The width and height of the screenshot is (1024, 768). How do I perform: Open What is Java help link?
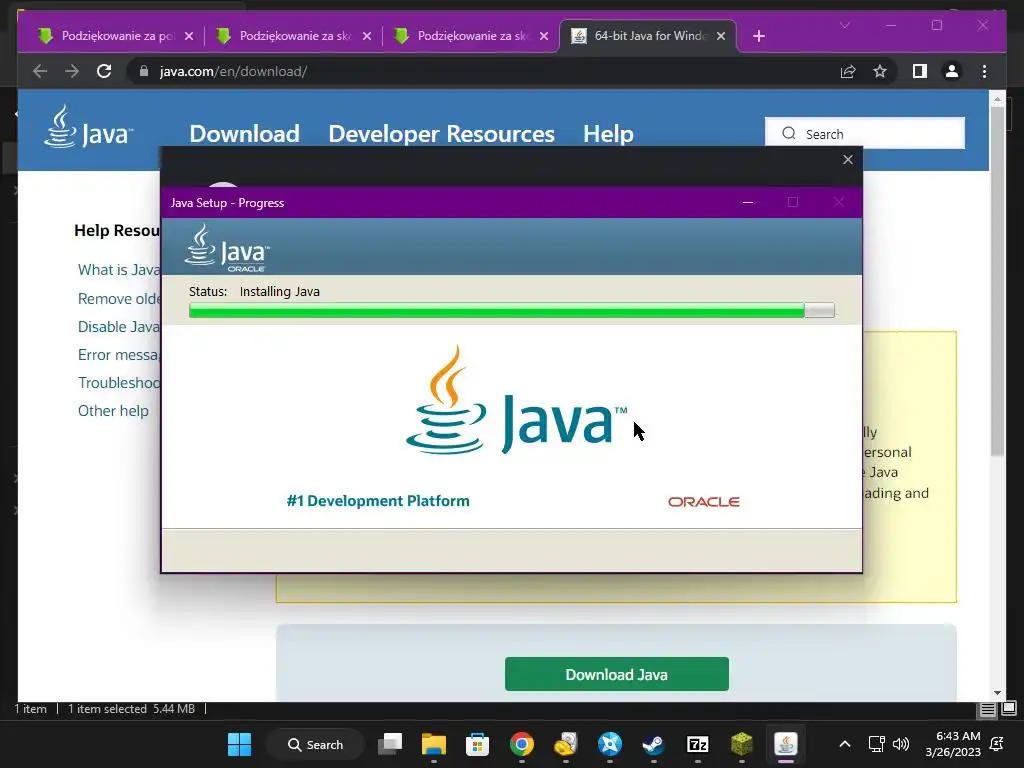[119, 270]
